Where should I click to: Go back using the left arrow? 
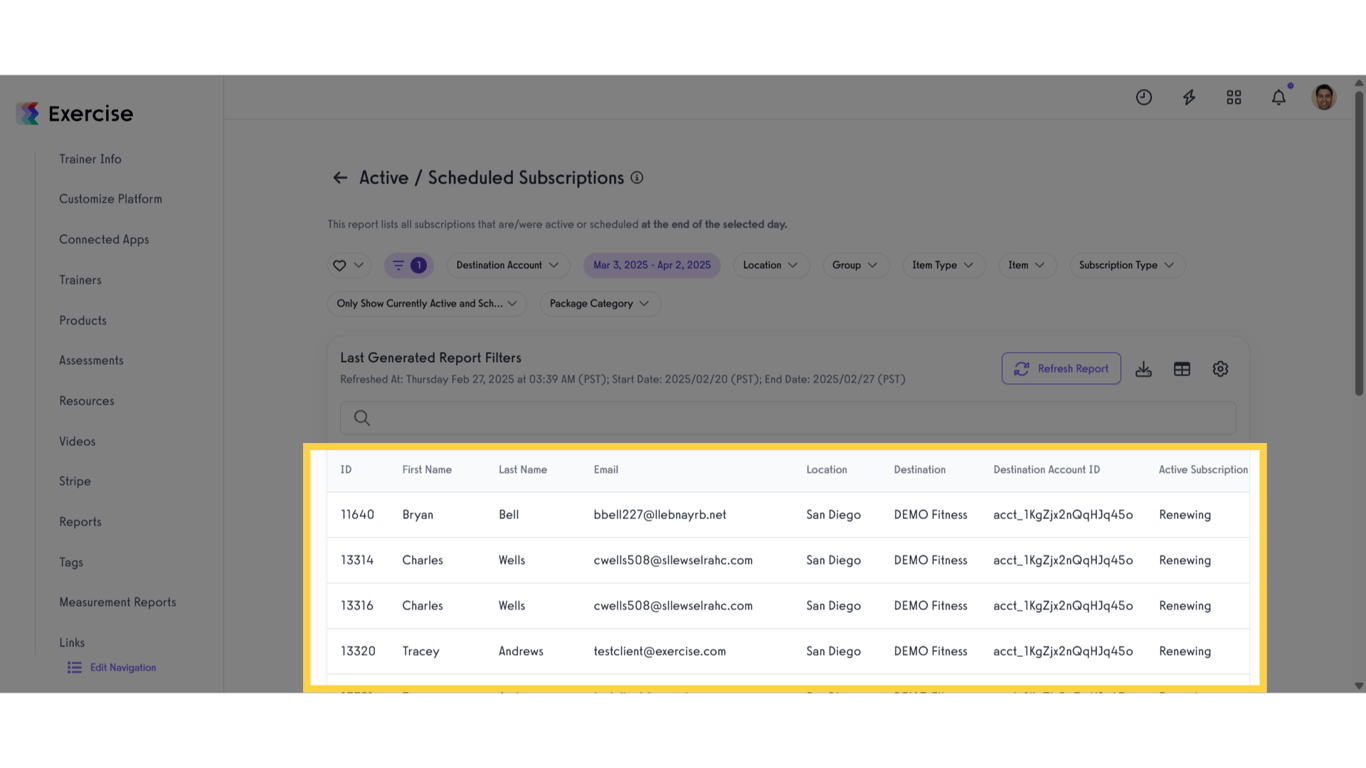[340, 177]
